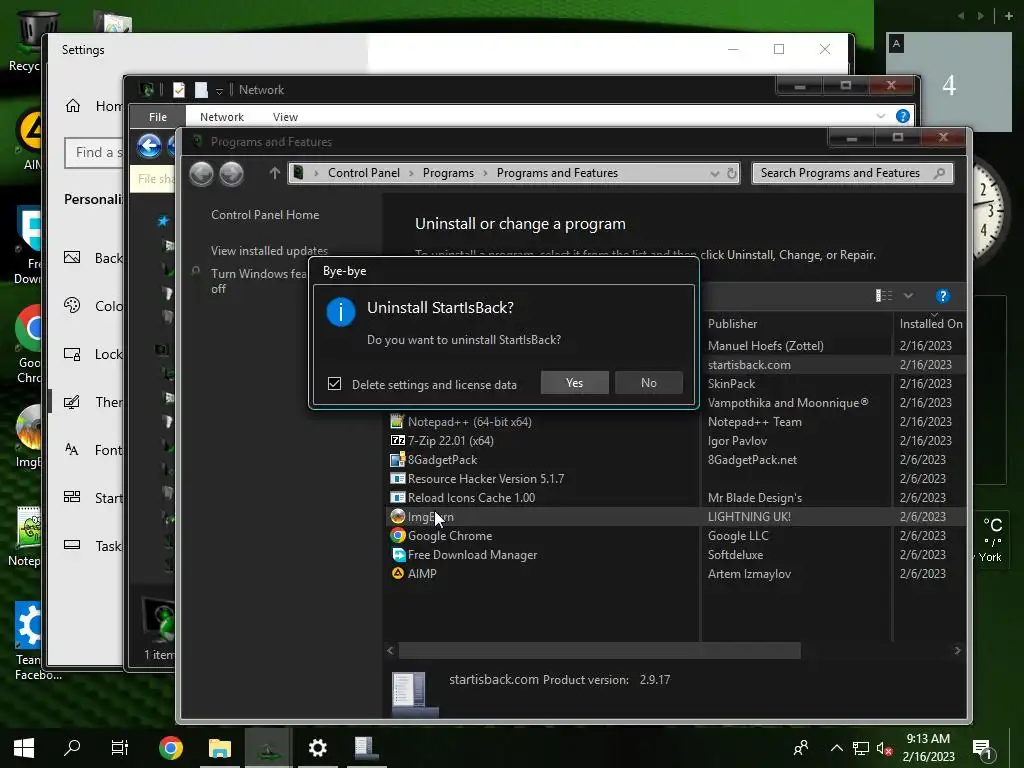Expand address bar history dropdown
The width and height of the screenshot is (1024, 768).
tap(714, 173)
